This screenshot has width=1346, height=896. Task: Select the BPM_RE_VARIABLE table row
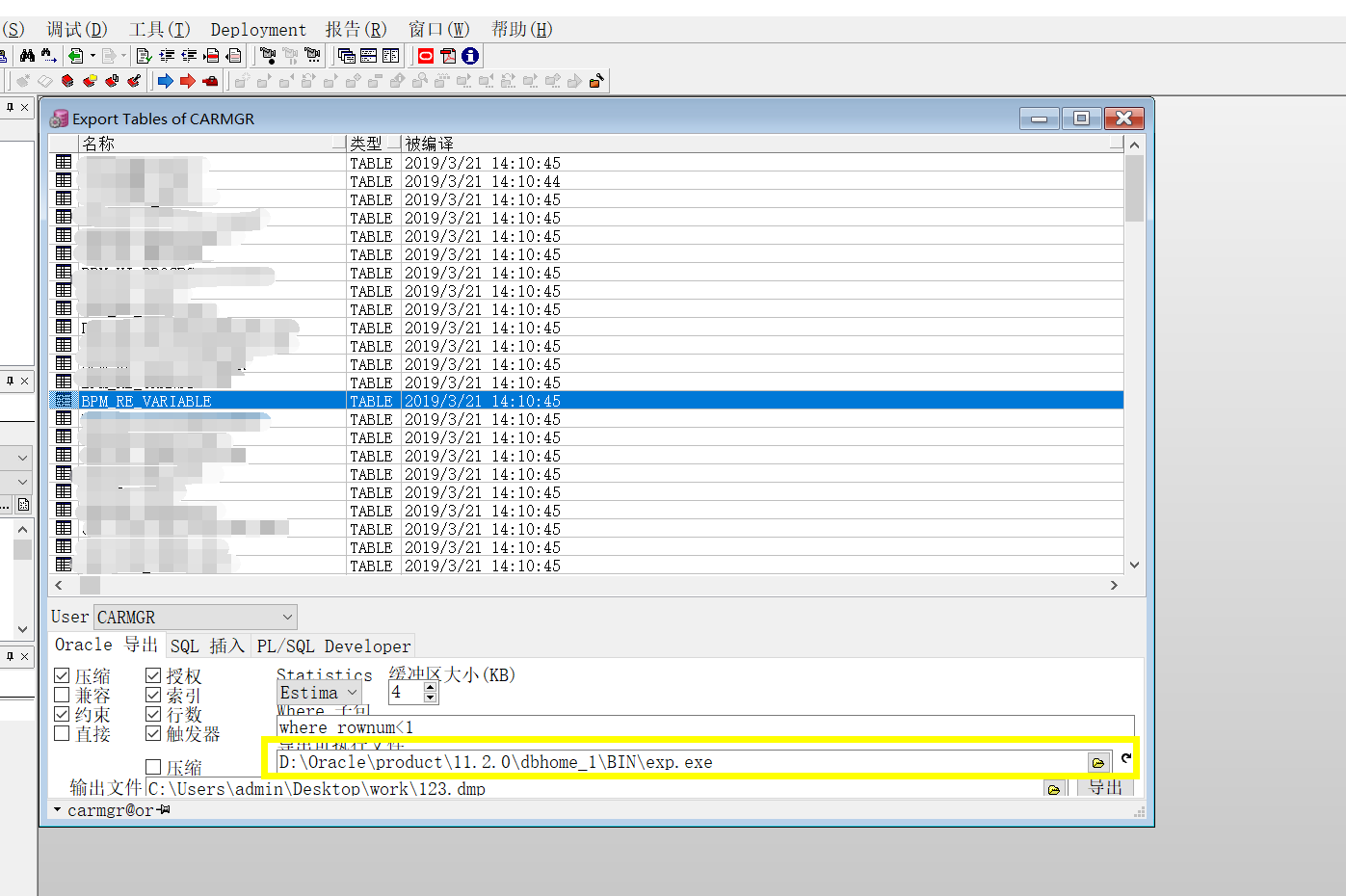tap(586, 401)
